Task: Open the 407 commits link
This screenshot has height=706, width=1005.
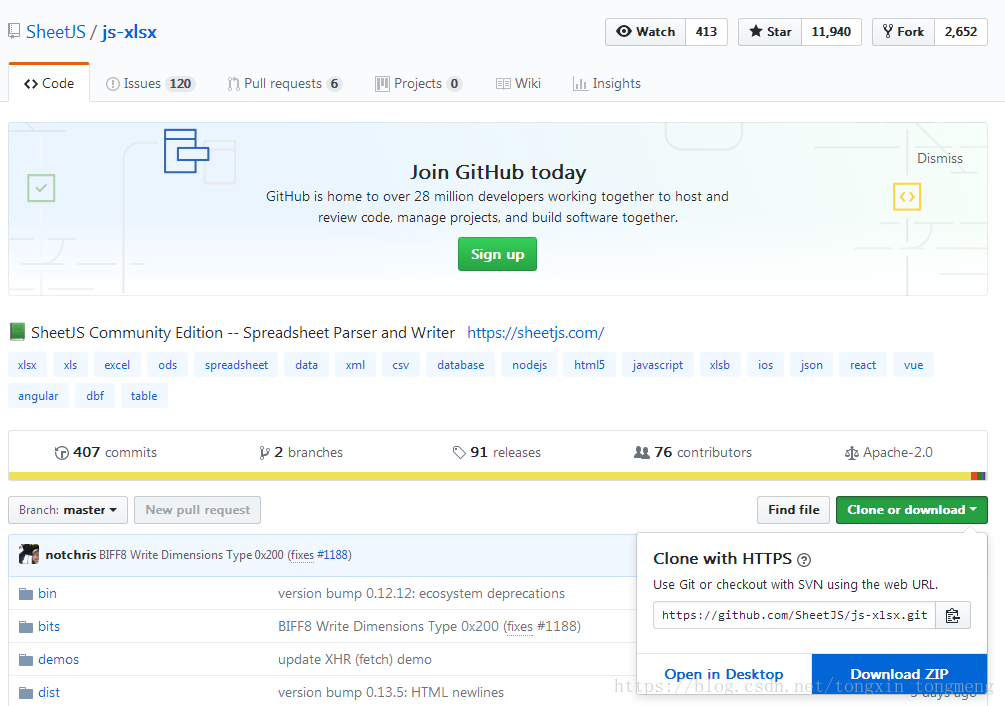Action: [106, 453]
